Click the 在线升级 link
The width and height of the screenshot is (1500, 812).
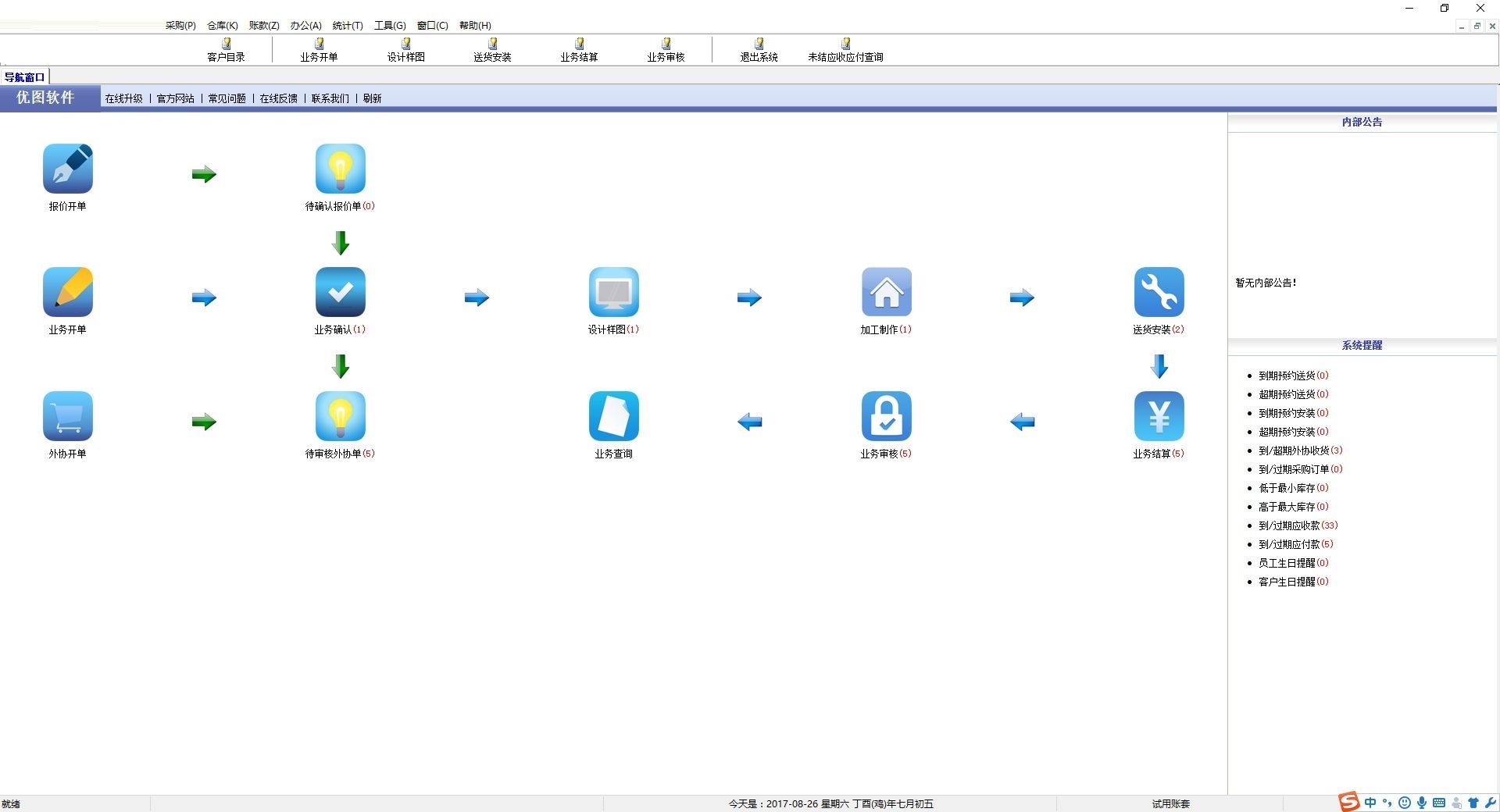click(x=124, y=98)
